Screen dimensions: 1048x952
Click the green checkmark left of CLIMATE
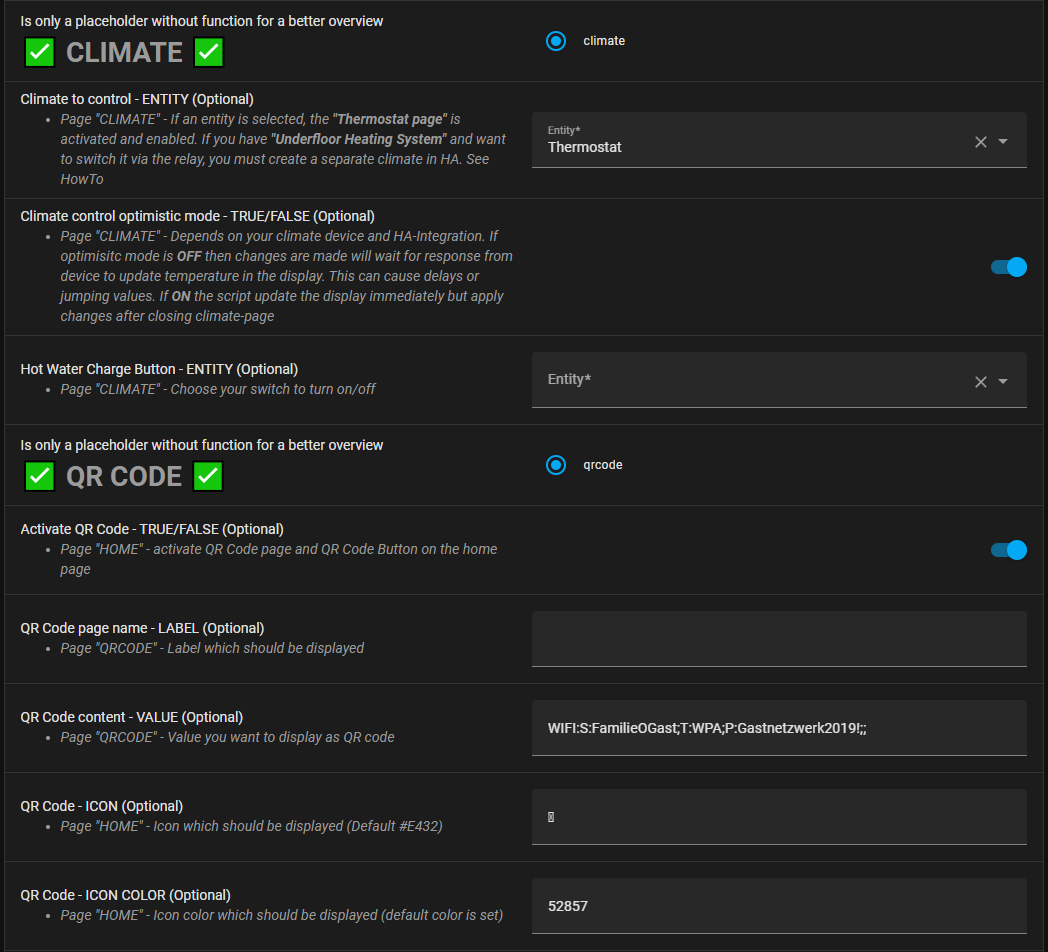(x=39, y=52)
